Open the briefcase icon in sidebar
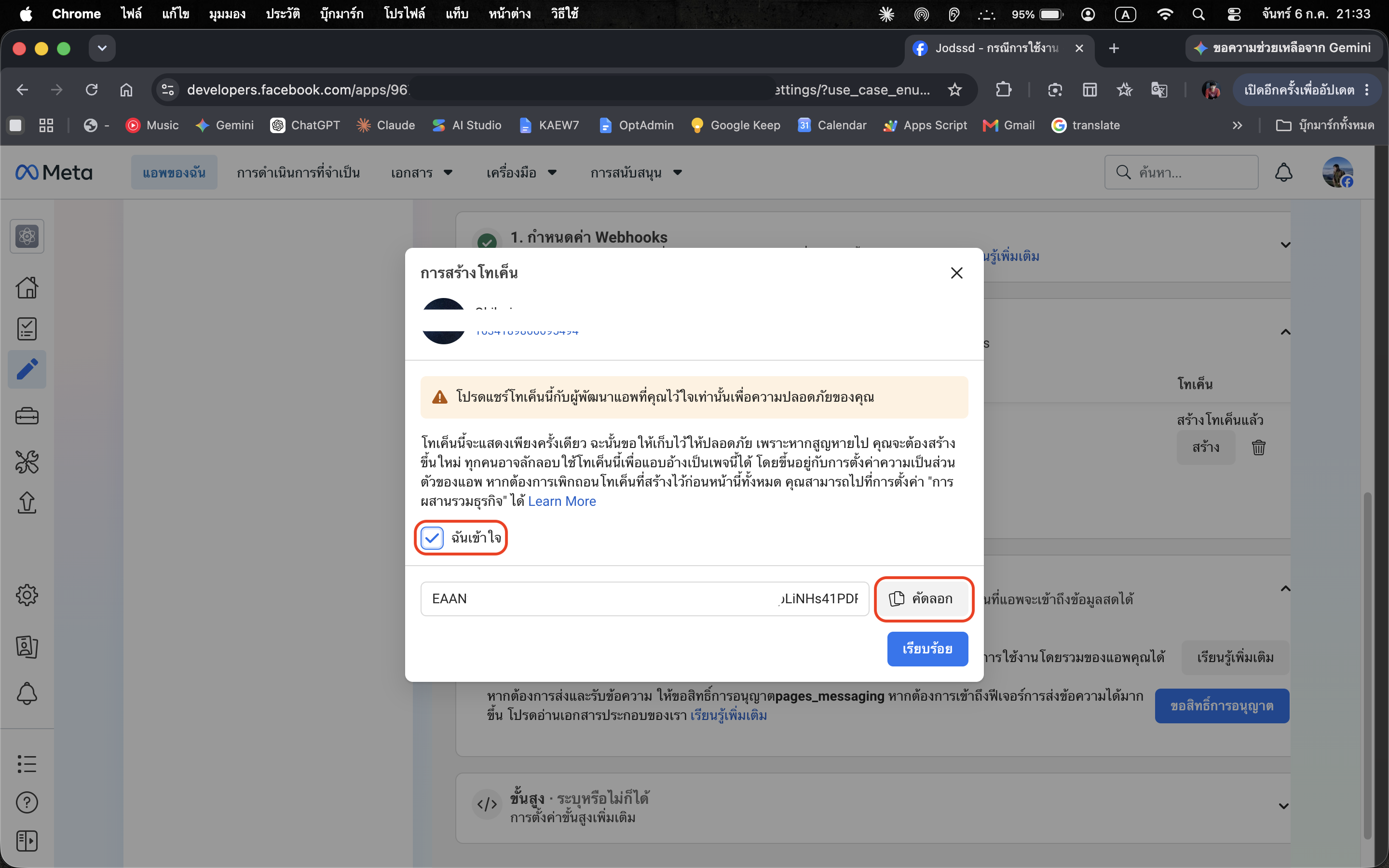Screen dimensions: 1389x868 coord(27,416)
